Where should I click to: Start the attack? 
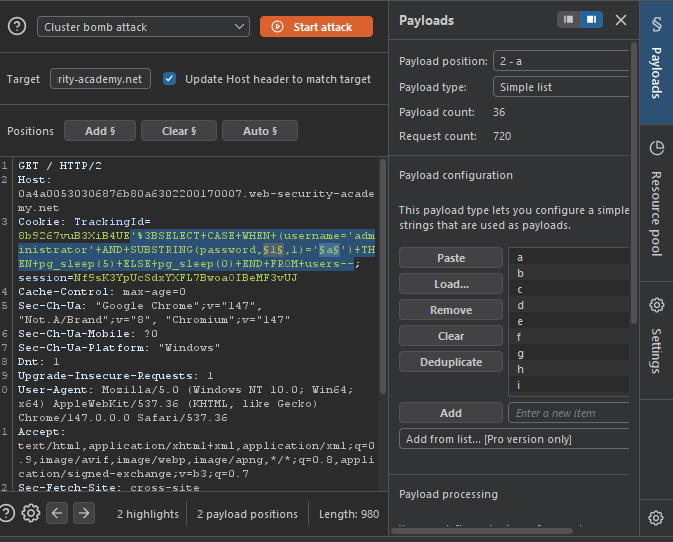tap(316, 27)
